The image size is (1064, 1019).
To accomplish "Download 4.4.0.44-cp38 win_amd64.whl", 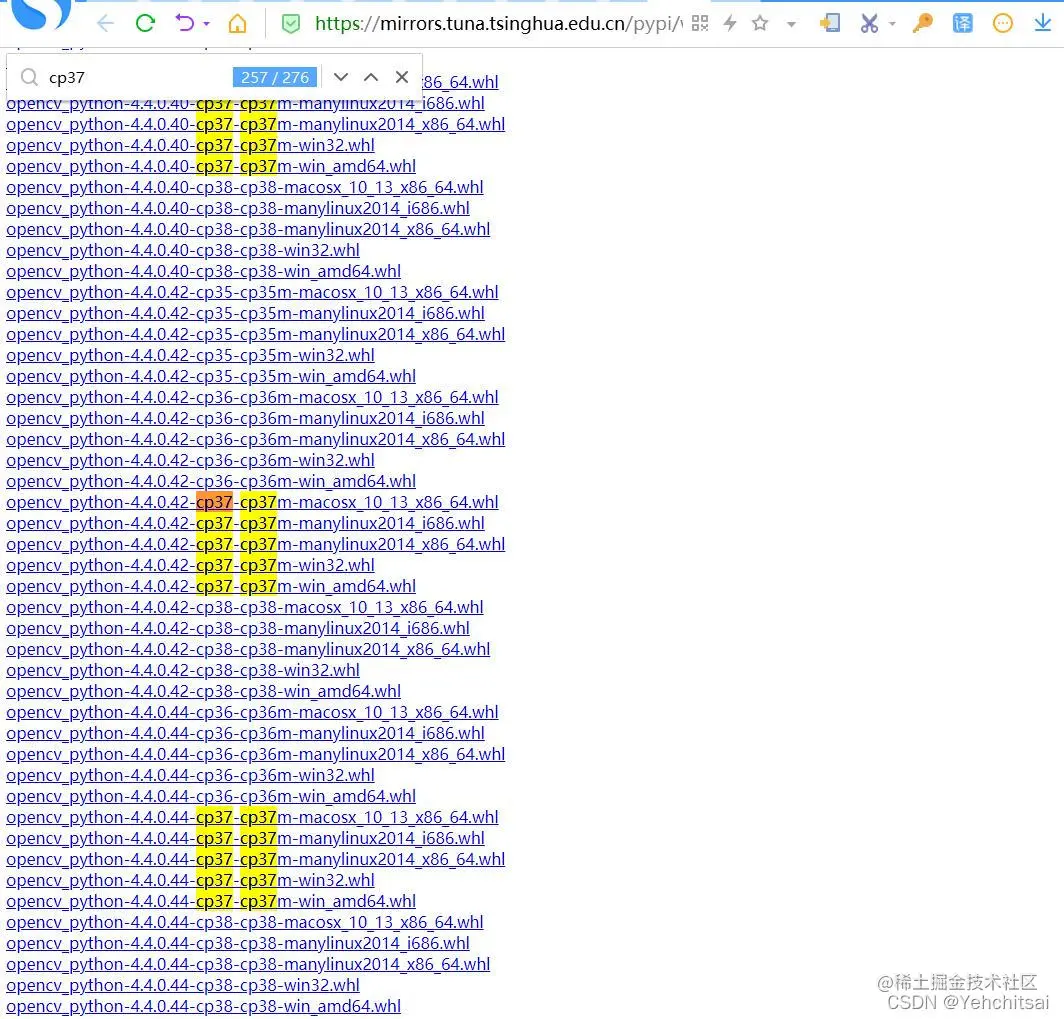I will pyautogui.click(x=204, y=1007).
